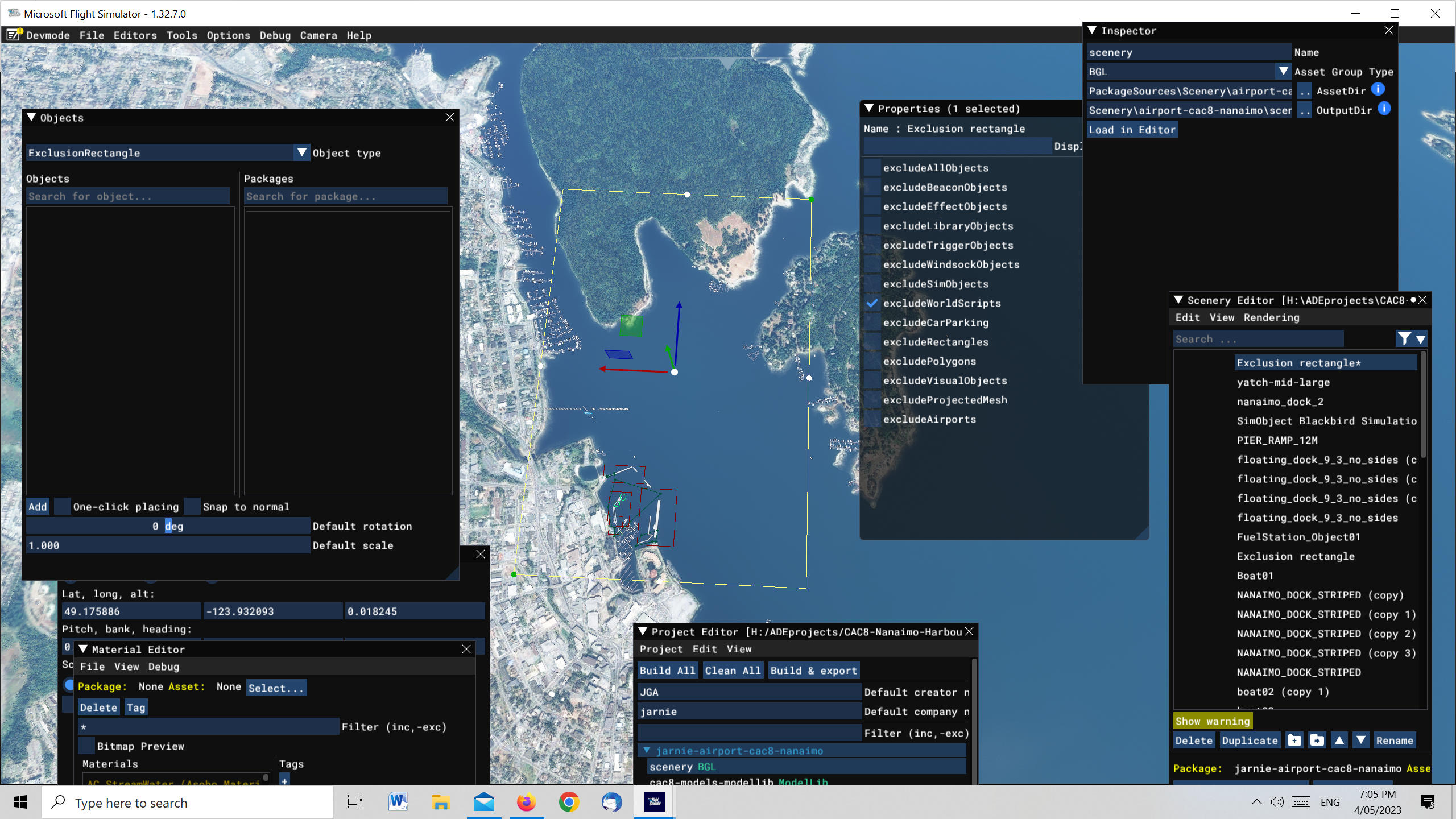Open the Asset Group Type dropdown

point(1283,72)
